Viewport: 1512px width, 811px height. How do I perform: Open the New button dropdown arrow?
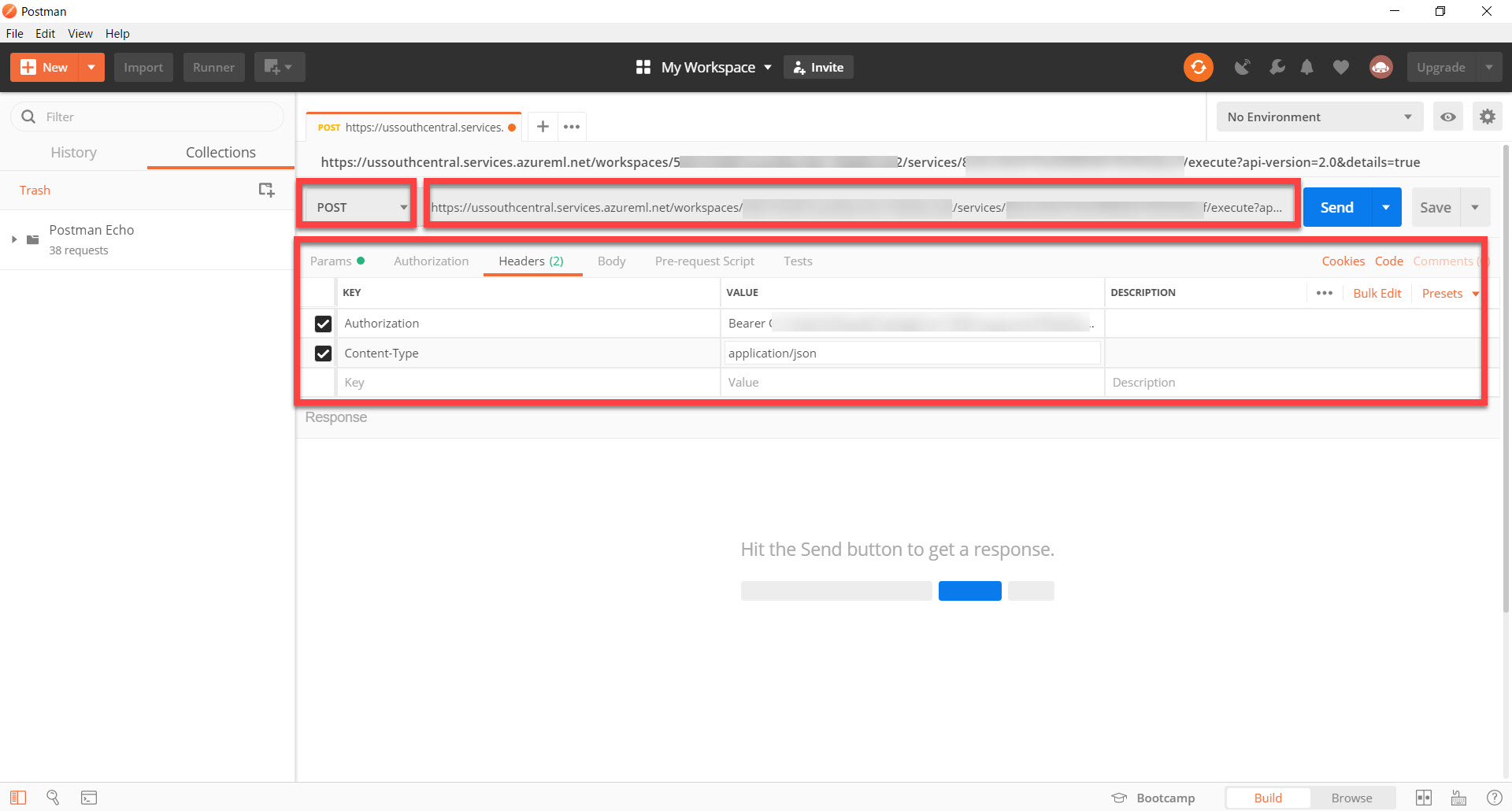[91, 68]
